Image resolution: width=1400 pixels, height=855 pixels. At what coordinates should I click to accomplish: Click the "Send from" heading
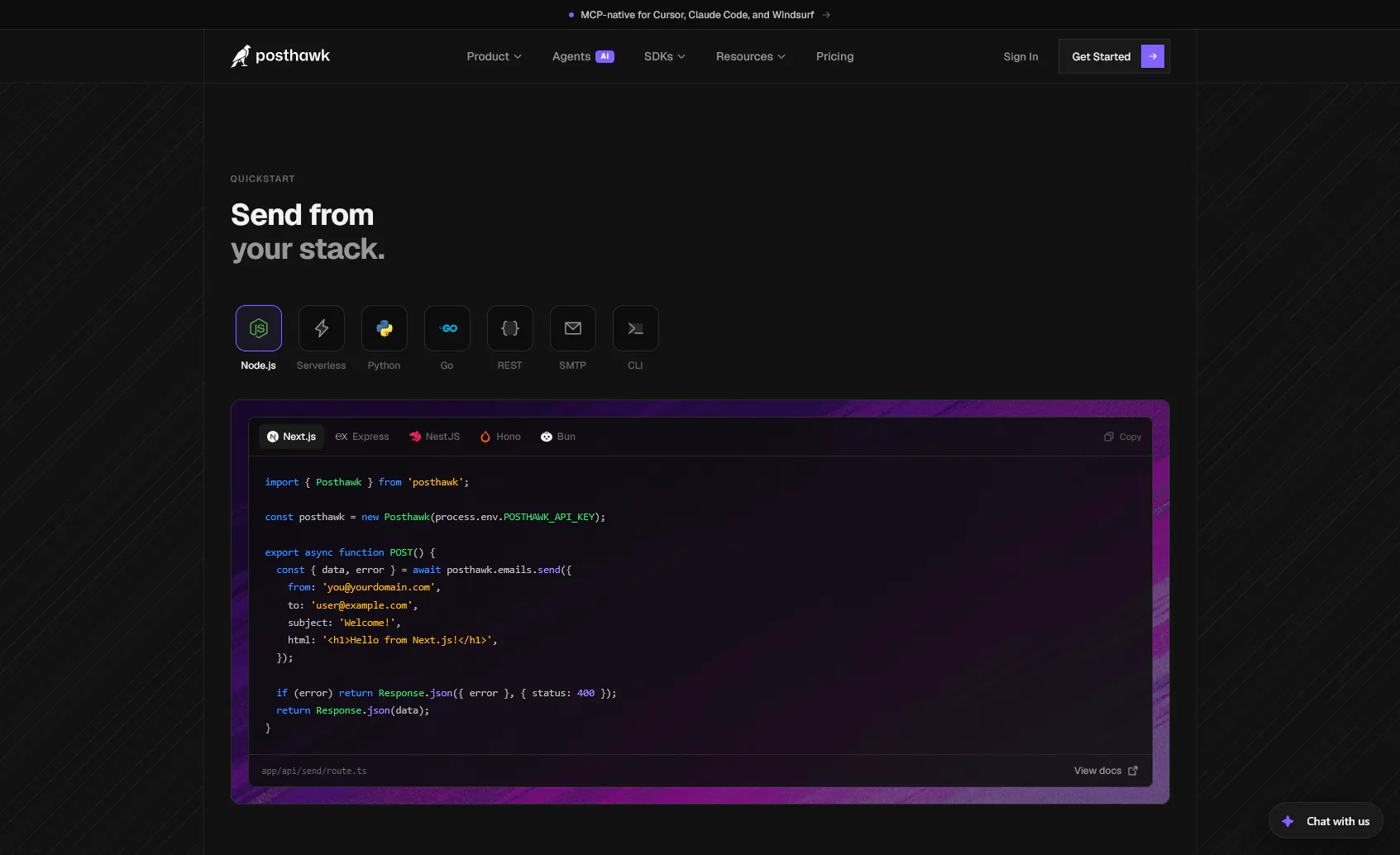pyautogui.click(x=303, y=215)
